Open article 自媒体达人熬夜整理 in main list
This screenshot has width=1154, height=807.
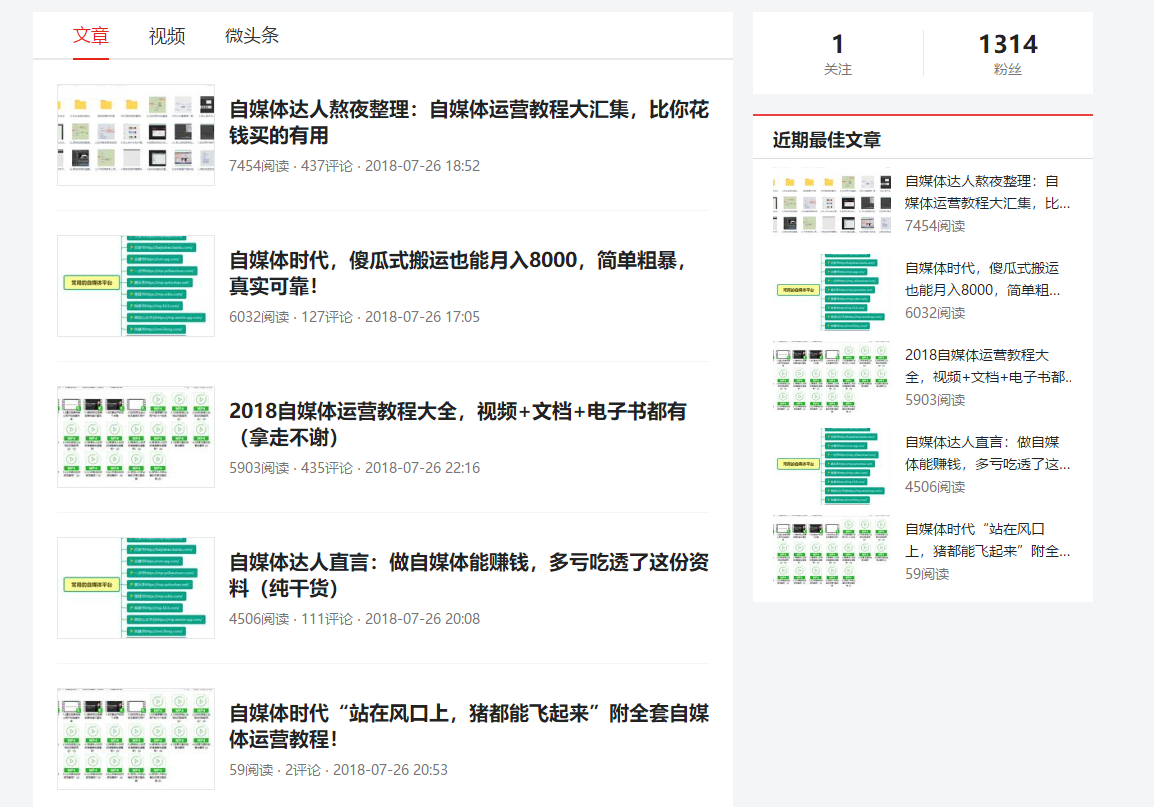coord(468,122)
